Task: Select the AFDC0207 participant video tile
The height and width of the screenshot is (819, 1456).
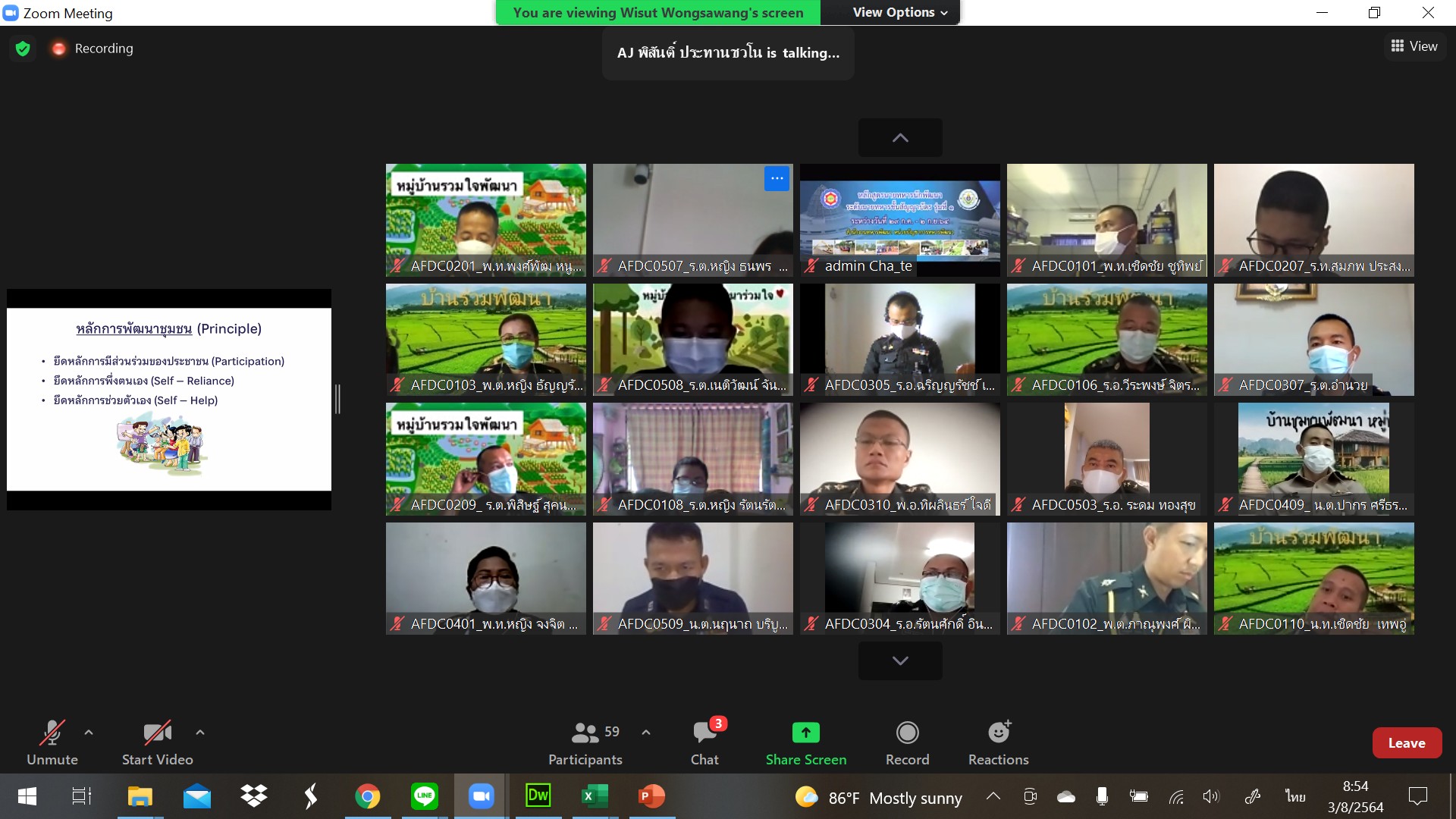Action: point(1314,220)
